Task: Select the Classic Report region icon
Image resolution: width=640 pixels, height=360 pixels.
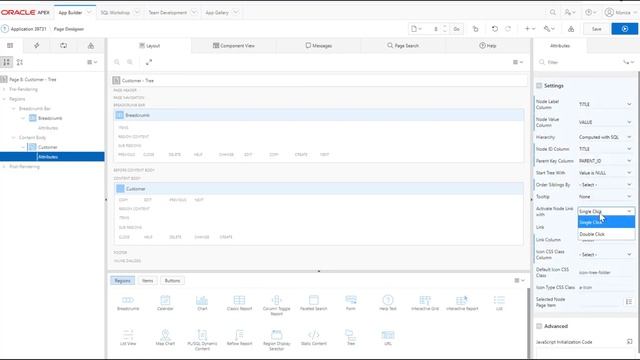Action: pos(239,300)
